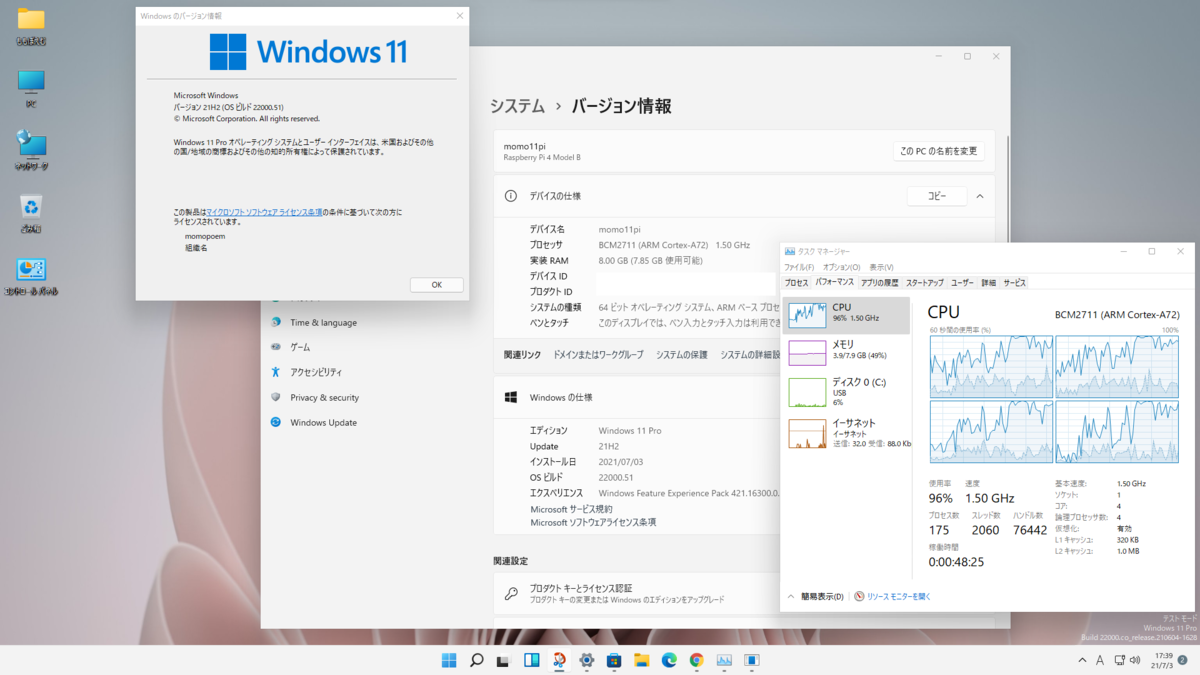Click OK in the winver dialog

tap(437, 285)
